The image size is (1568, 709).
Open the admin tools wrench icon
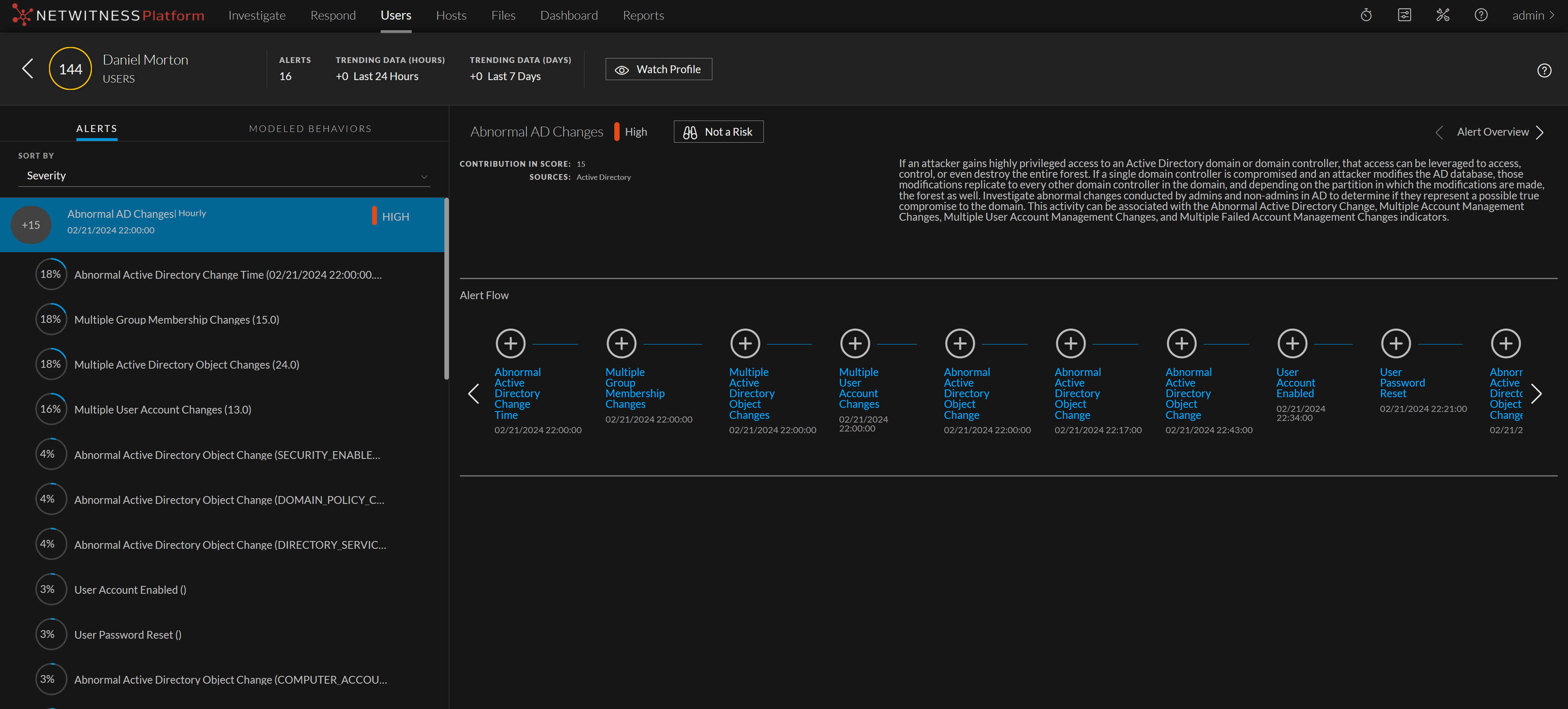click(x=1443, y=15)
